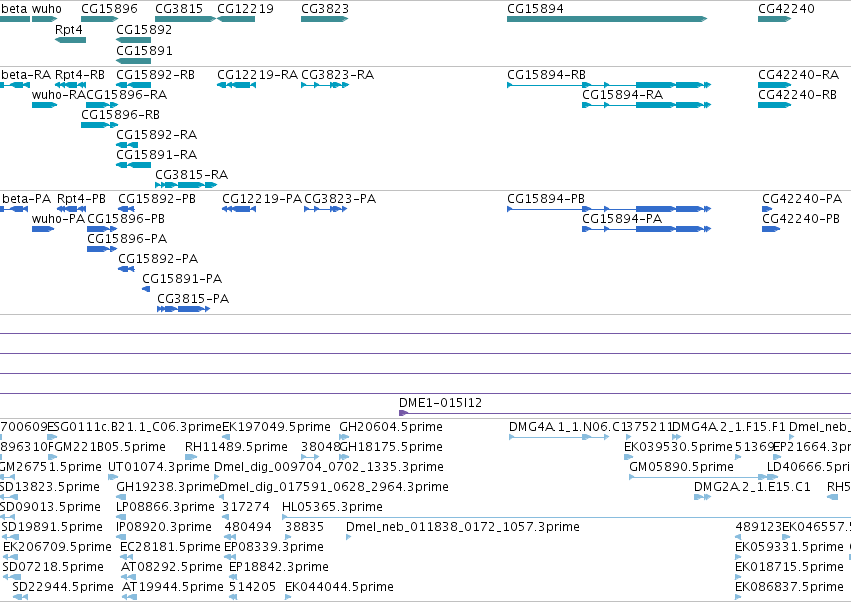Click the HL05365.3prime EST label

[332, 507]
